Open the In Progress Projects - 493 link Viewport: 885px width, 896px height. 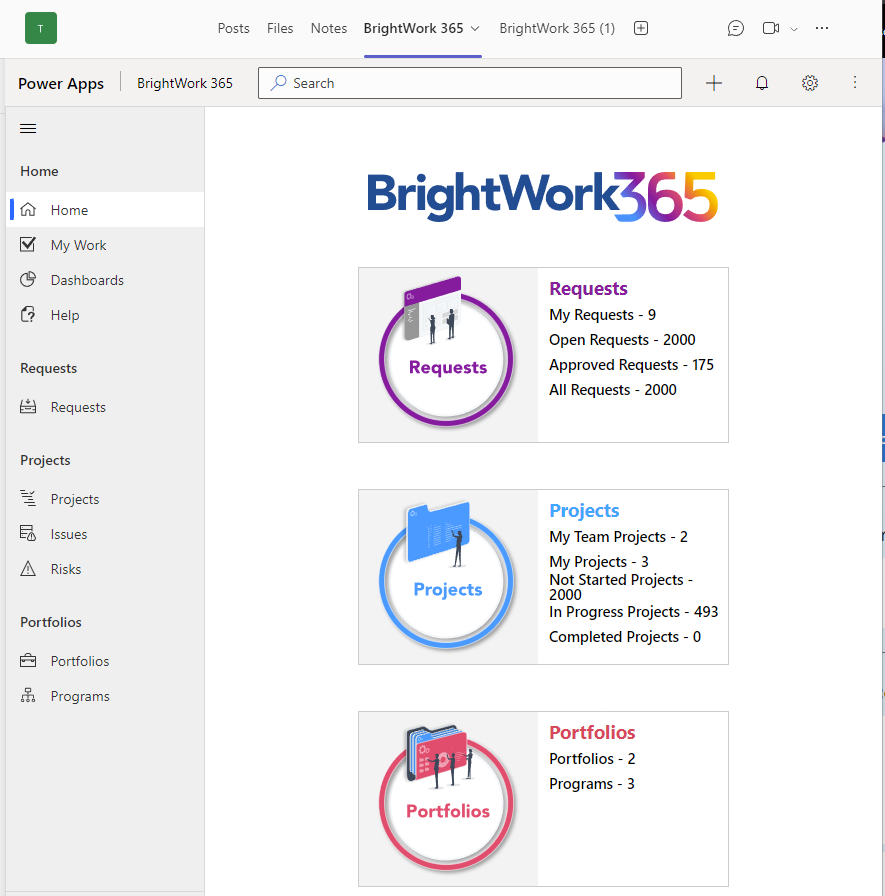click(x=633, y=612)
